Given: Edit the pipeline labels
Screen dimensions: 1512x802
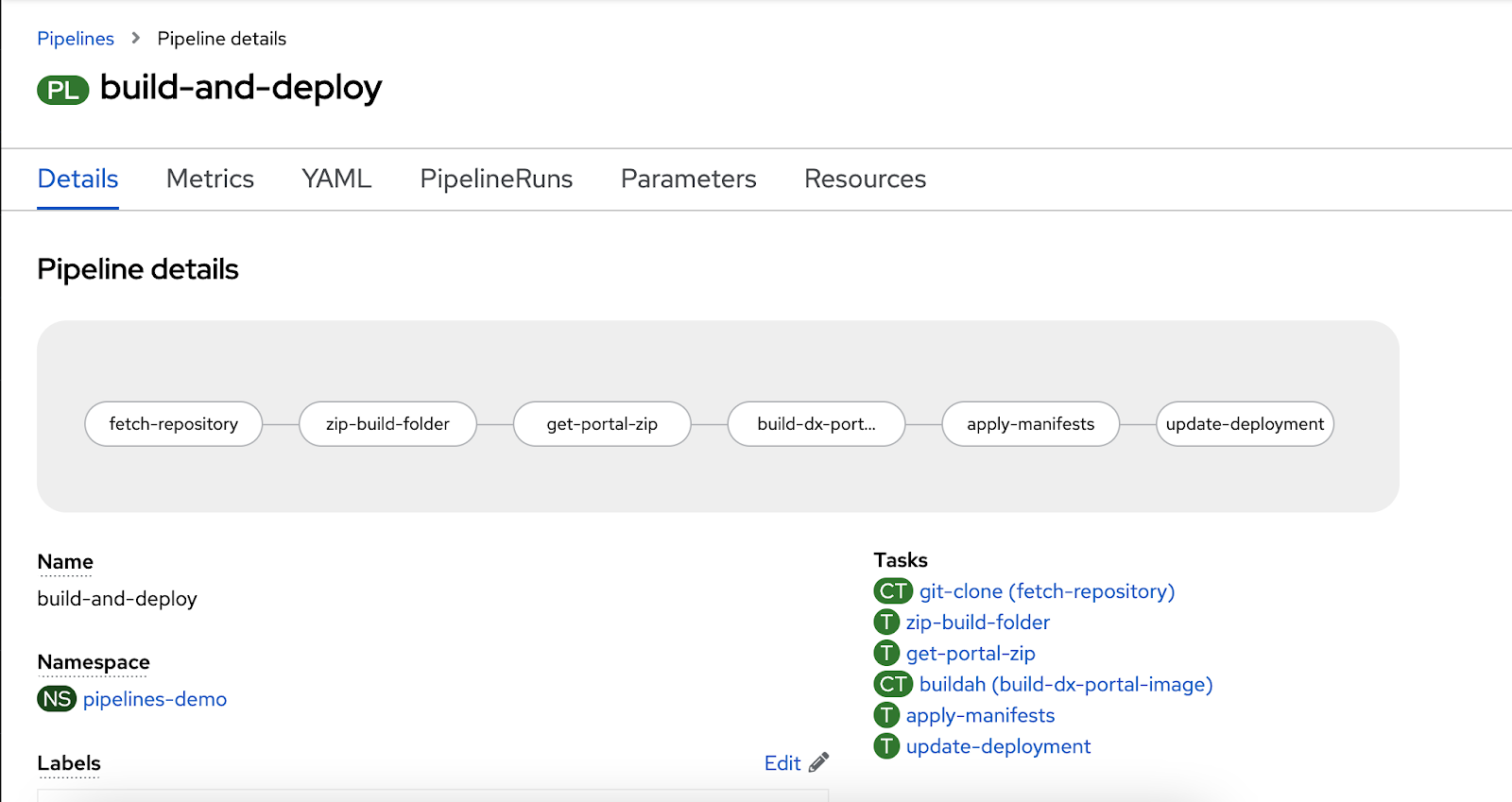Looking at the screenshot, I should [782, 763].
